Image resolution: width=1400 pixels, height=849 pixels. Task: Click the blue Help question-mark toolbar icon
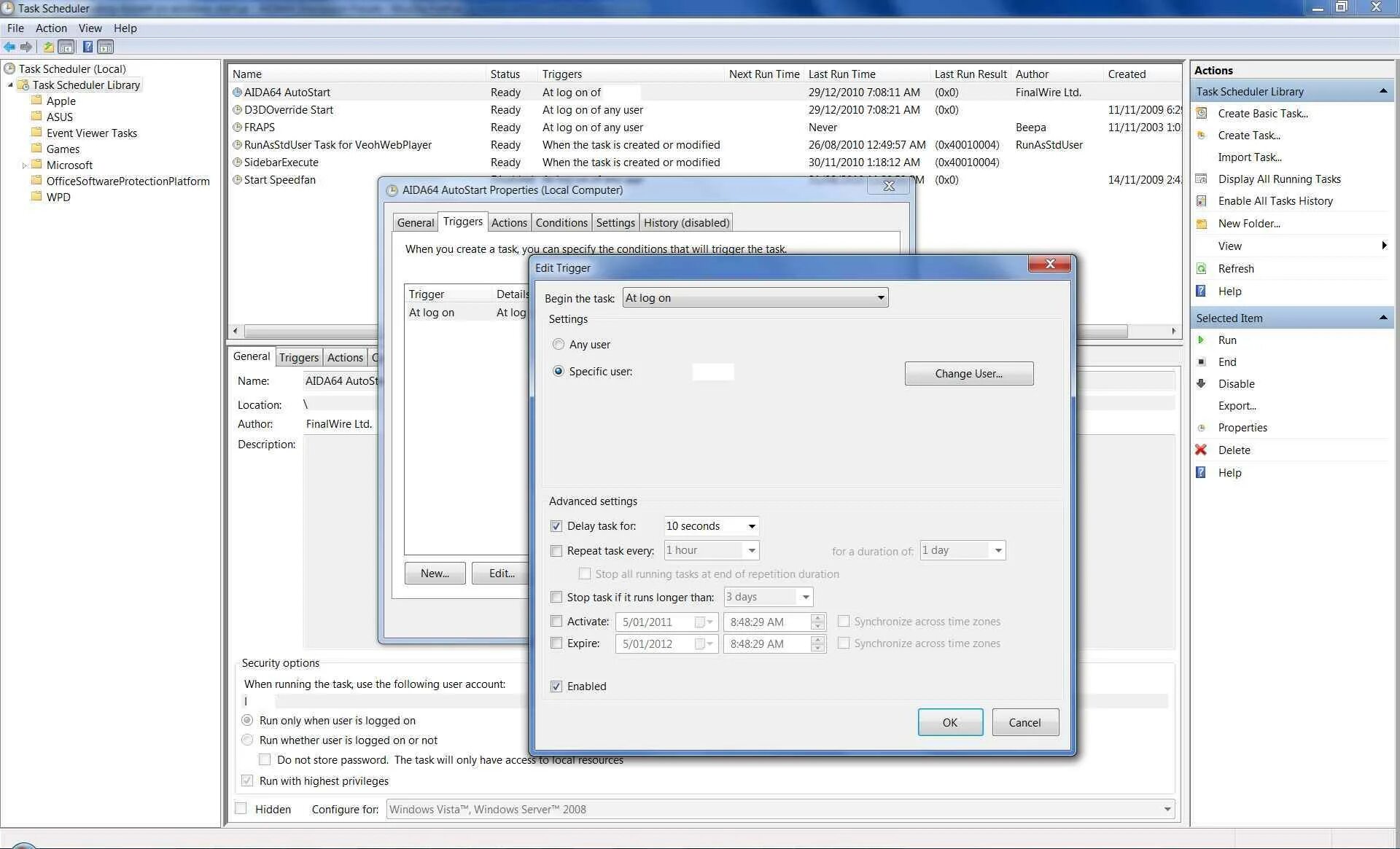pyautogui.click(x=87, y=47)
